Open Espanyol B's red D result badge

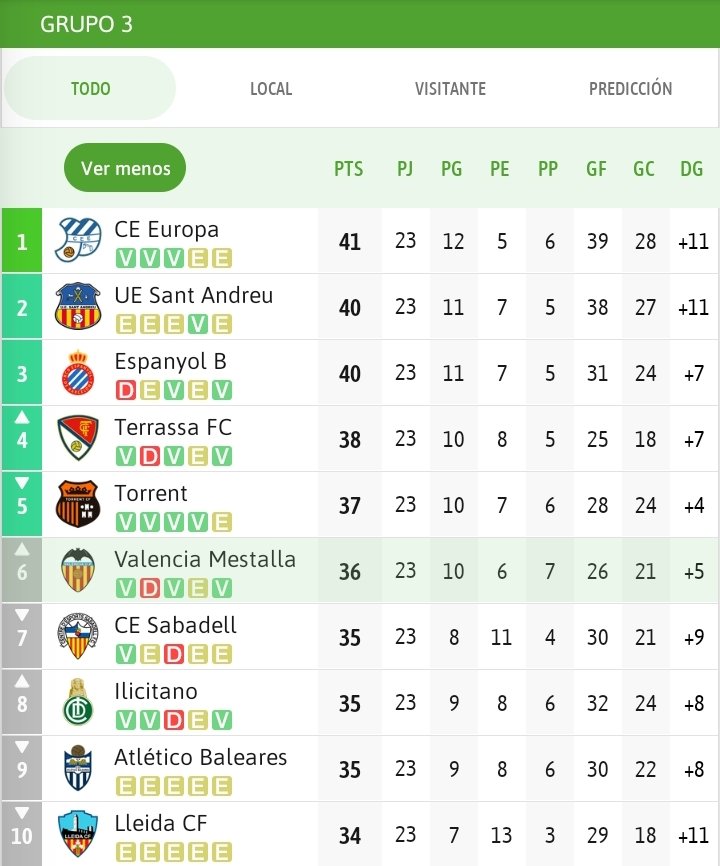point(125,390)
